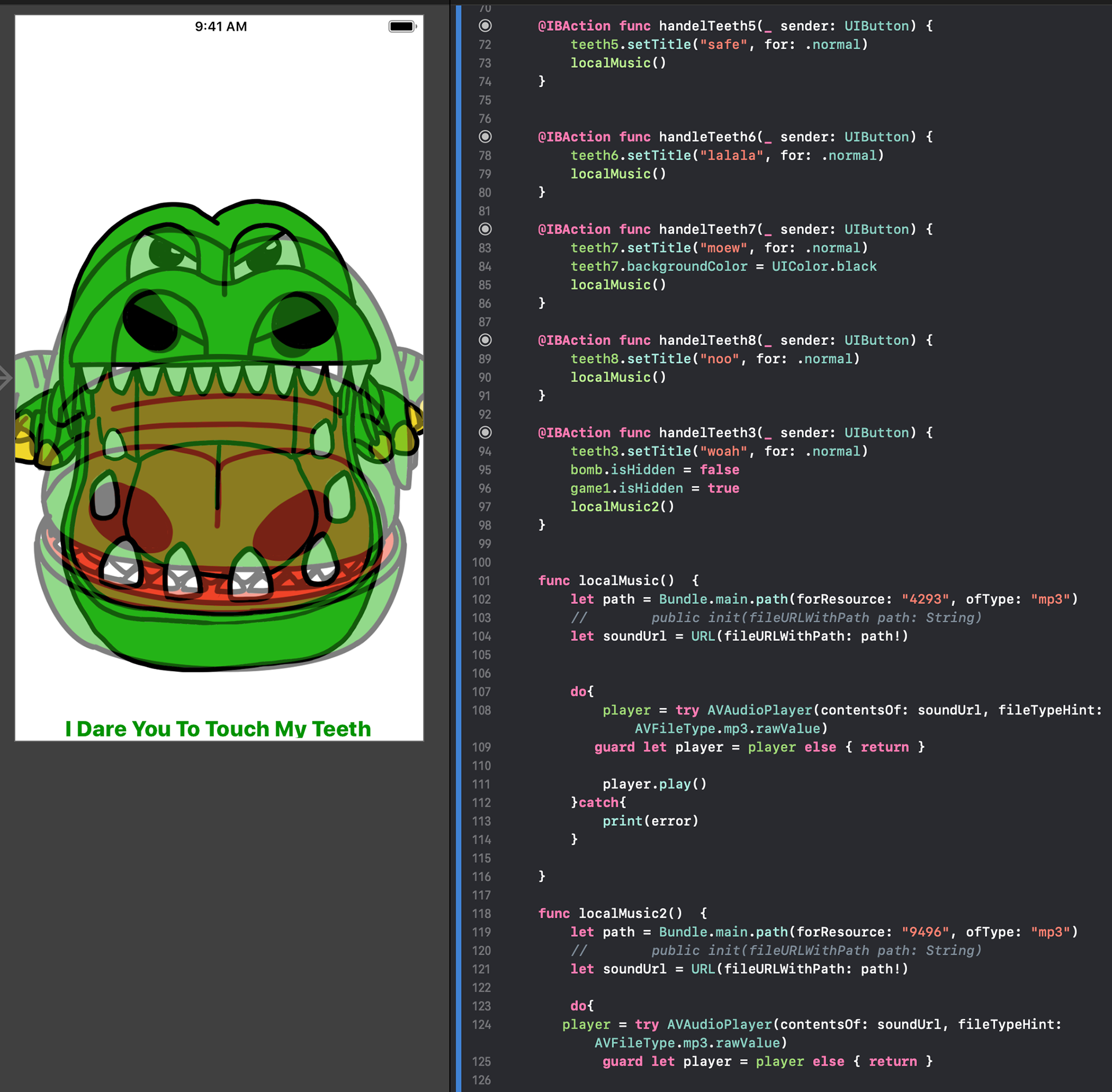Screen dimensions: 1112x1092
Task: Click the localMusic() call on line 73
Action: pyautogui.click(x=619, y=63)
